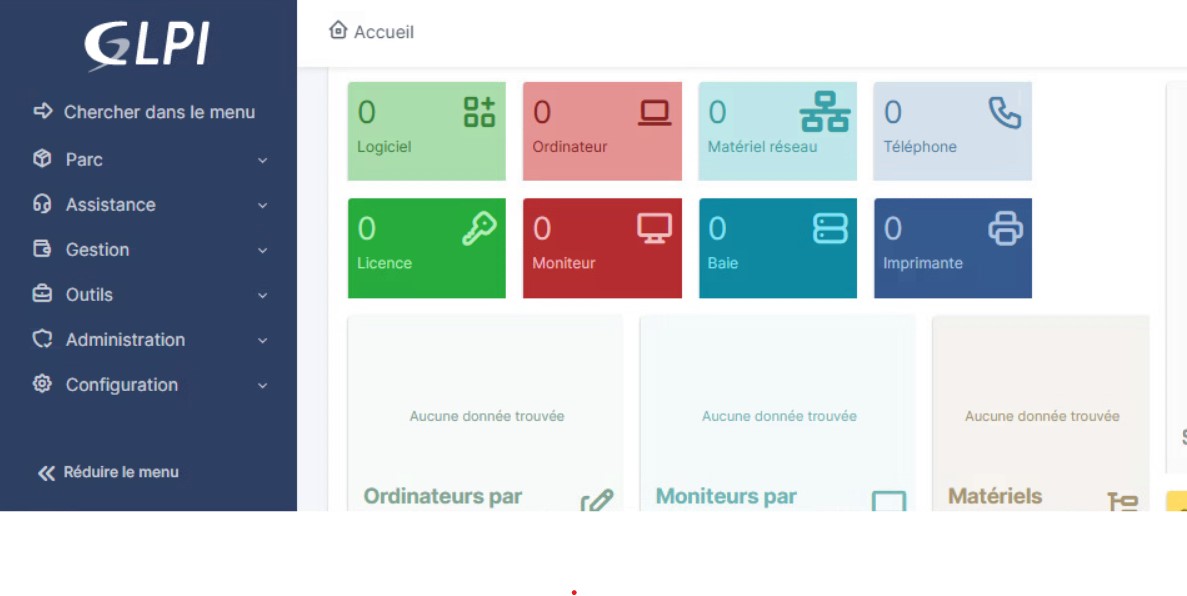Viewport: 1187px width, 596px height.
Task: Open the Gestion menu item
Action: (x=97, y=250)
